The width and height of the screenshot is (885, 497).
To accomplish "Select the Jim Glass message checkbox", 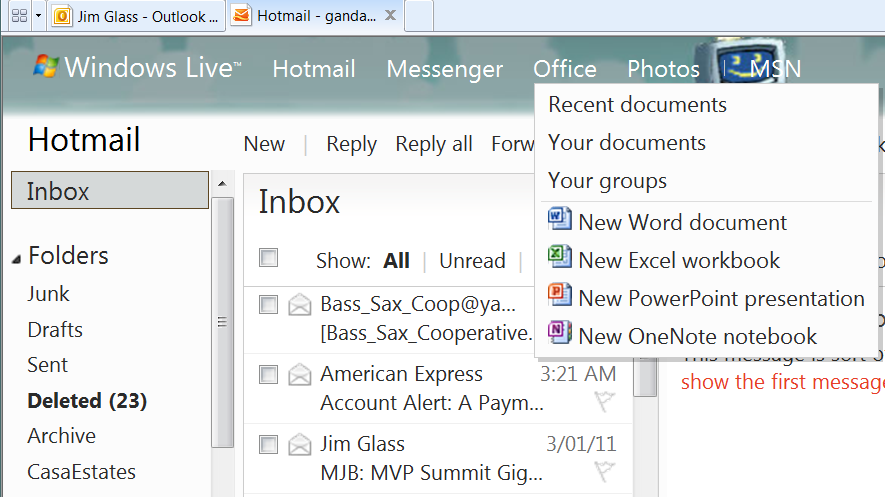I will coord(268,444).
